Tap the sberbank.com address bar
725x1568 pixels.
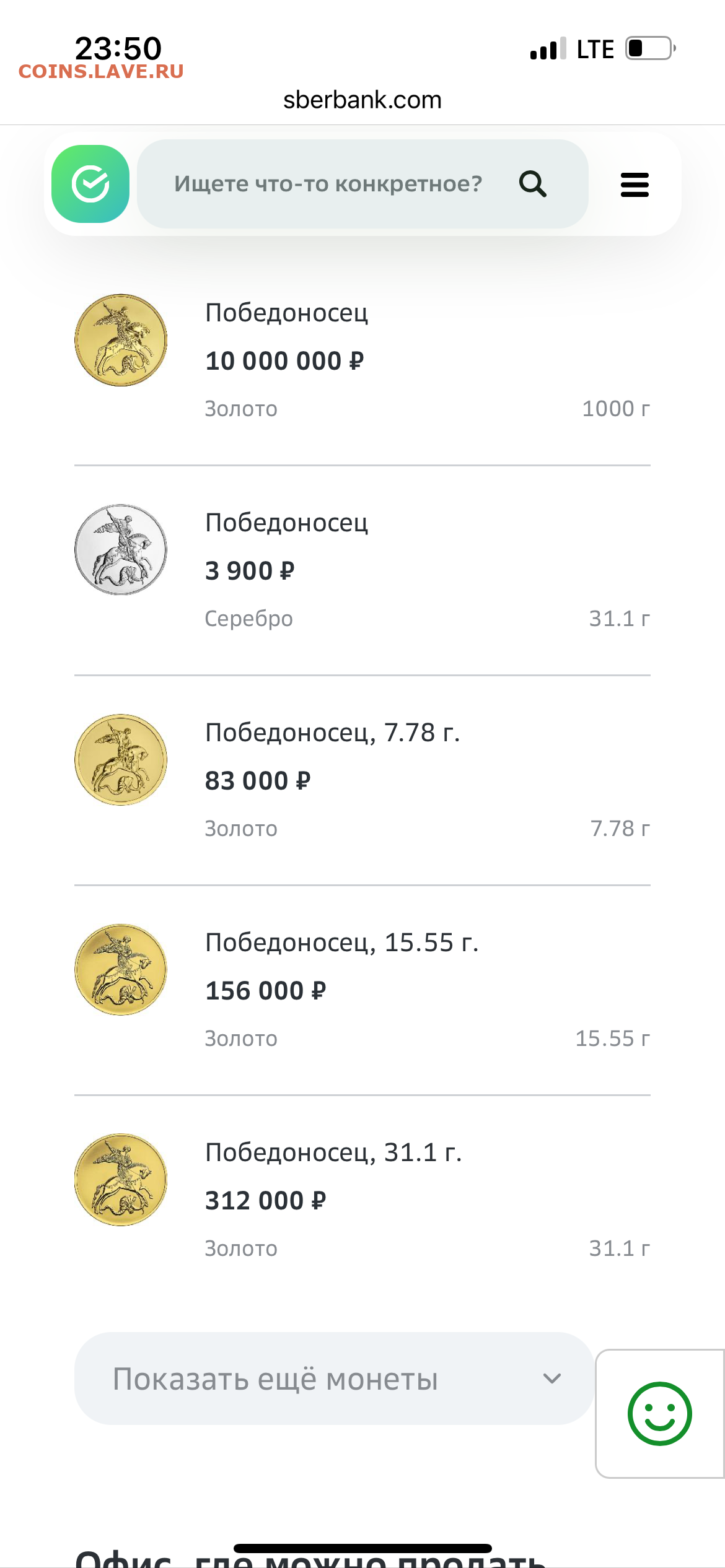pos(362,100)
